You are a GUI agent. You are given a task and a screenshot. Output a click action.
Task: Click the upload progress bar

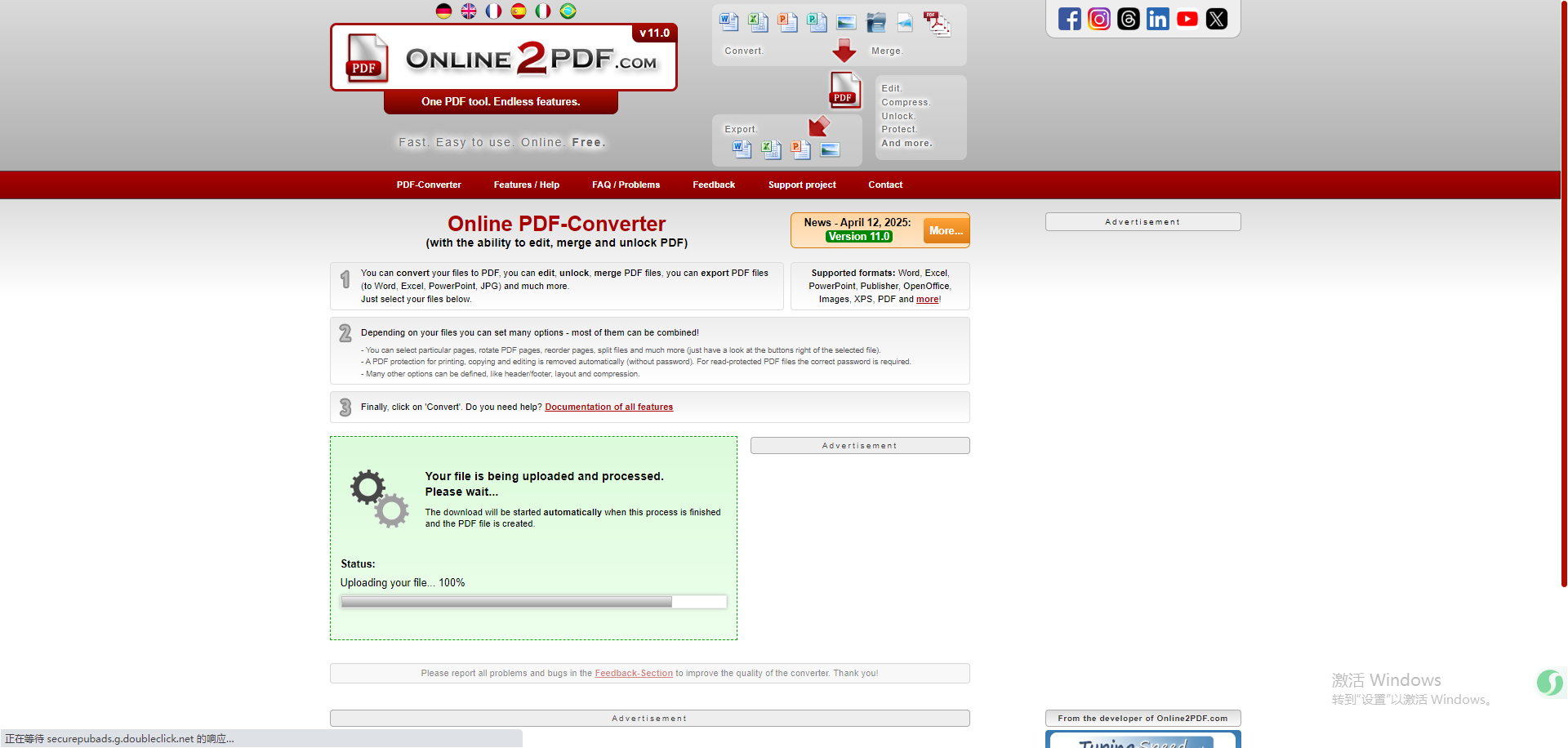[x=533, y=602]
